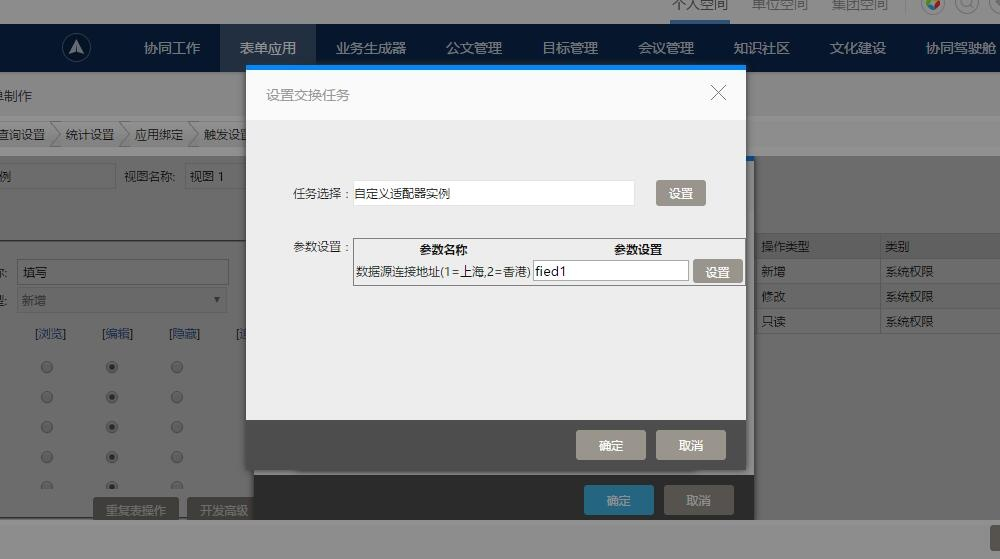Open the 知识社区 menu
This screenshot has height=559, width=1000.
click(x=761, y=48)
